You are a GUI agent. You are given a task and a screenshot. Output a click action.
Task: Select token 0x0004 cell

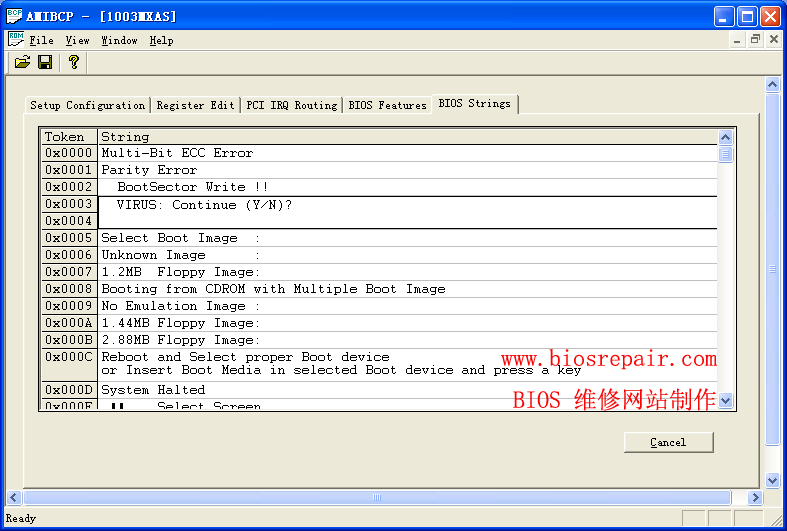pyautogui.click(x=69, y=221)
